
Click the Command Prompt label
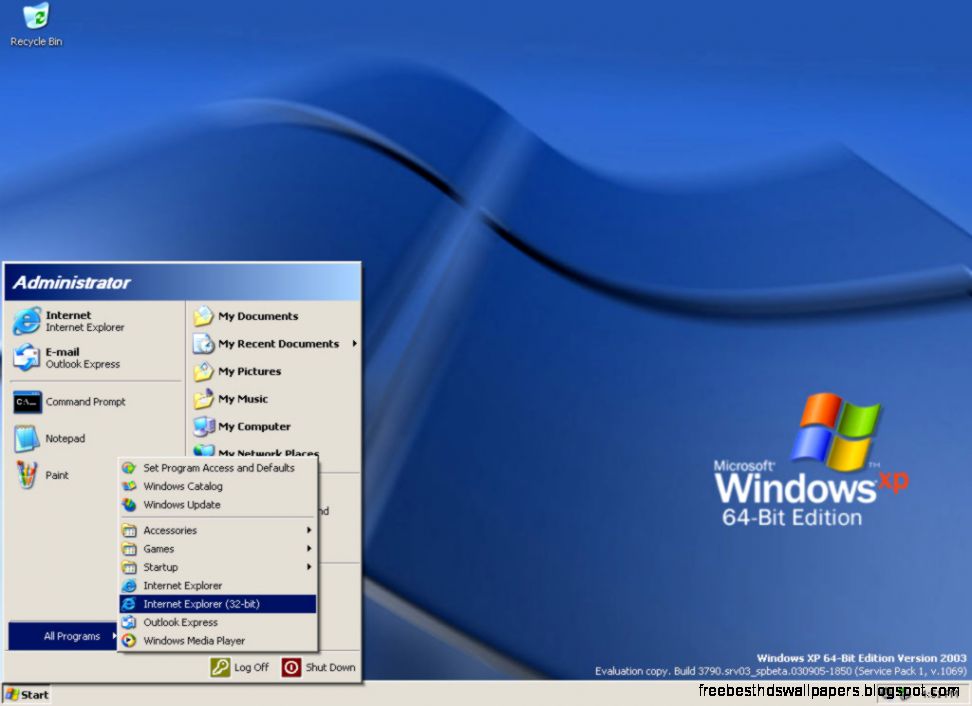pos(86,402)
